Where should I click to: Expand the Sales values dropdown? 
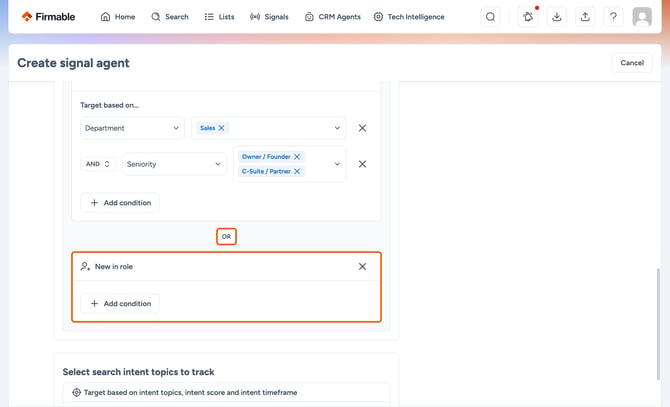click(337, 128)
